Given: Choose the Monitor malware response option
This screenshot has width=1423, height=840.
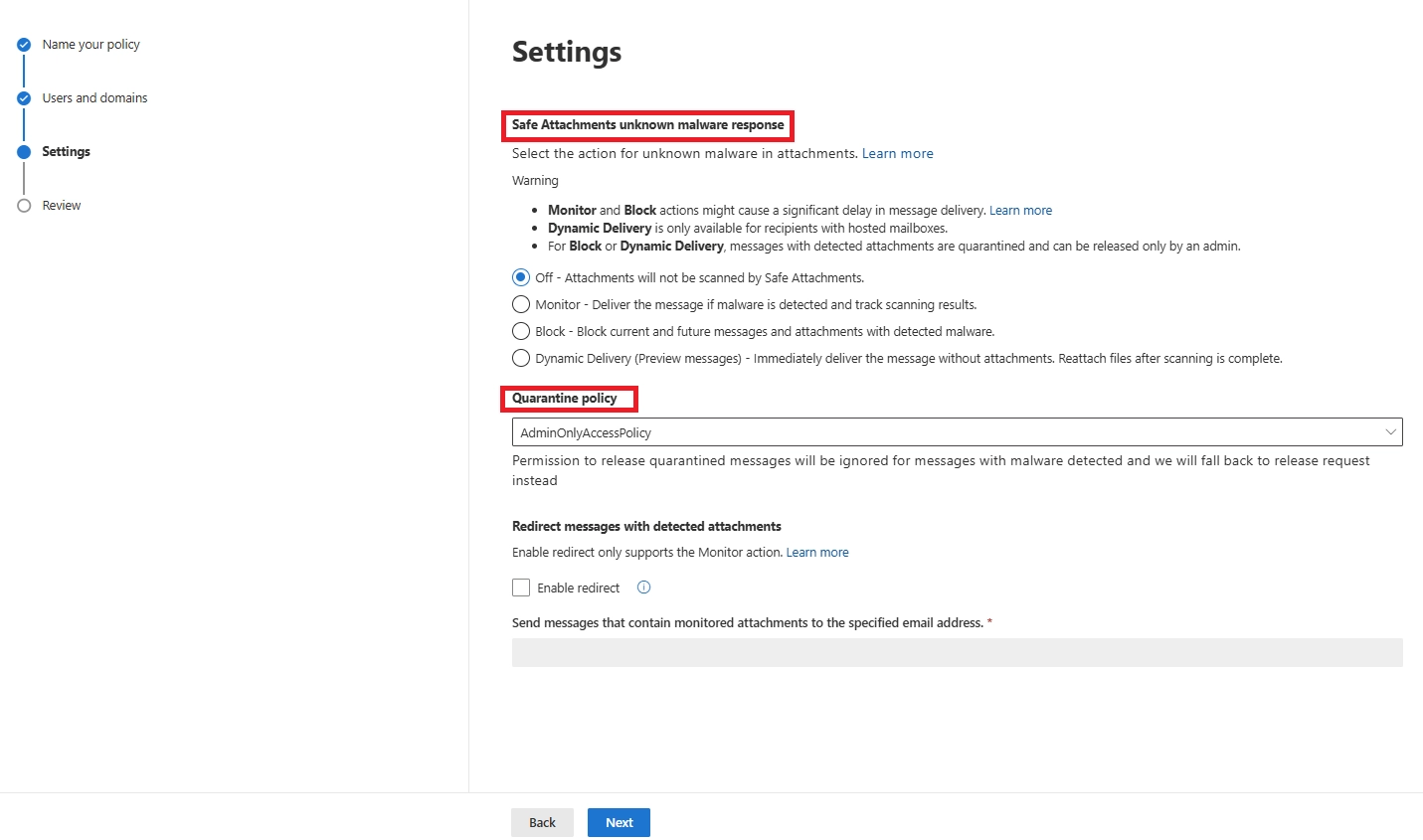Looking at the screenshot, I should 521,304.
